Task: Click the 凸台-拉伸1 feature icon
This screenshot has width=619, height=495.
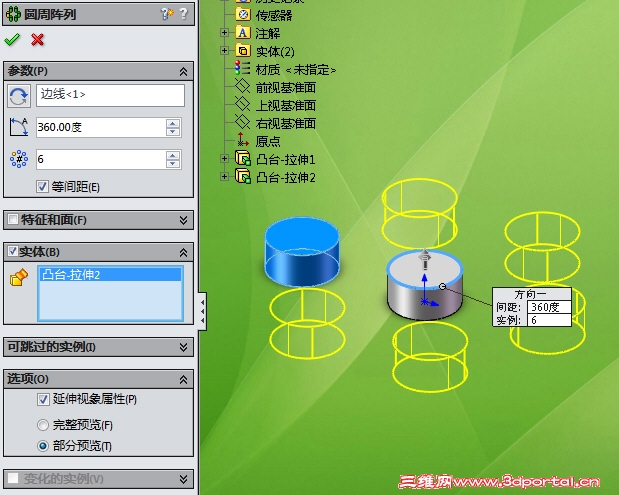Action: pos(243,158)
